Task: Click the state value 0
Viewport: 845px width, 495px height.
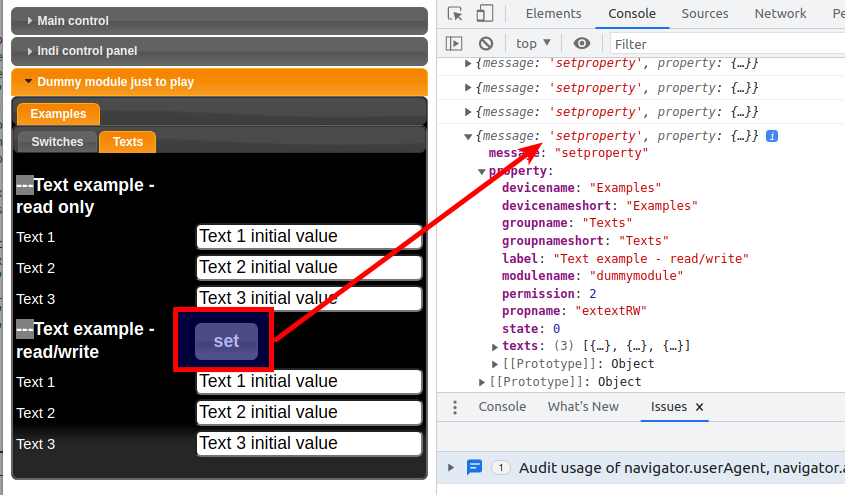Action: 557,329
